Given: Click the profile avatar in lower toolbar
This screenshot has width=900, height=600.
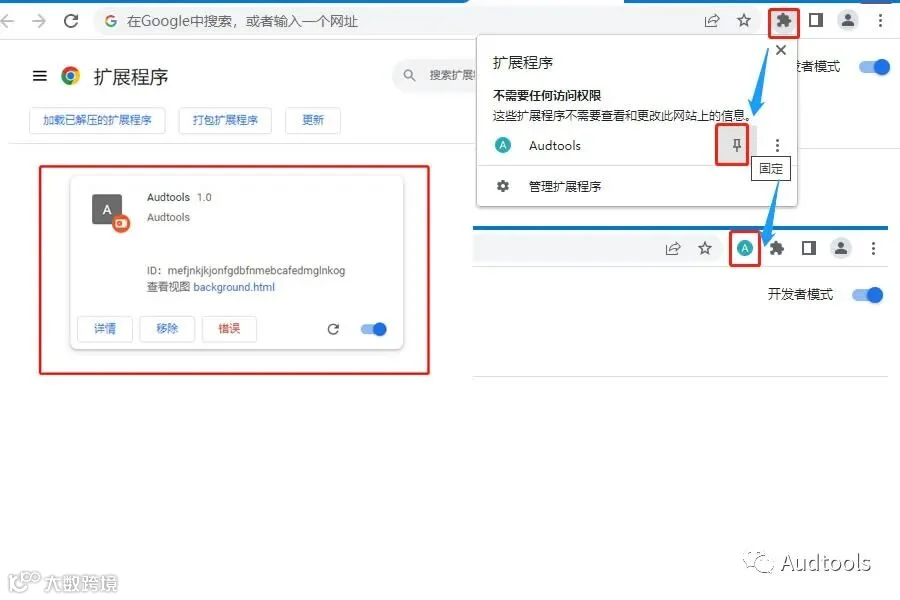Looking at the screenshot, I should [841, 248].
